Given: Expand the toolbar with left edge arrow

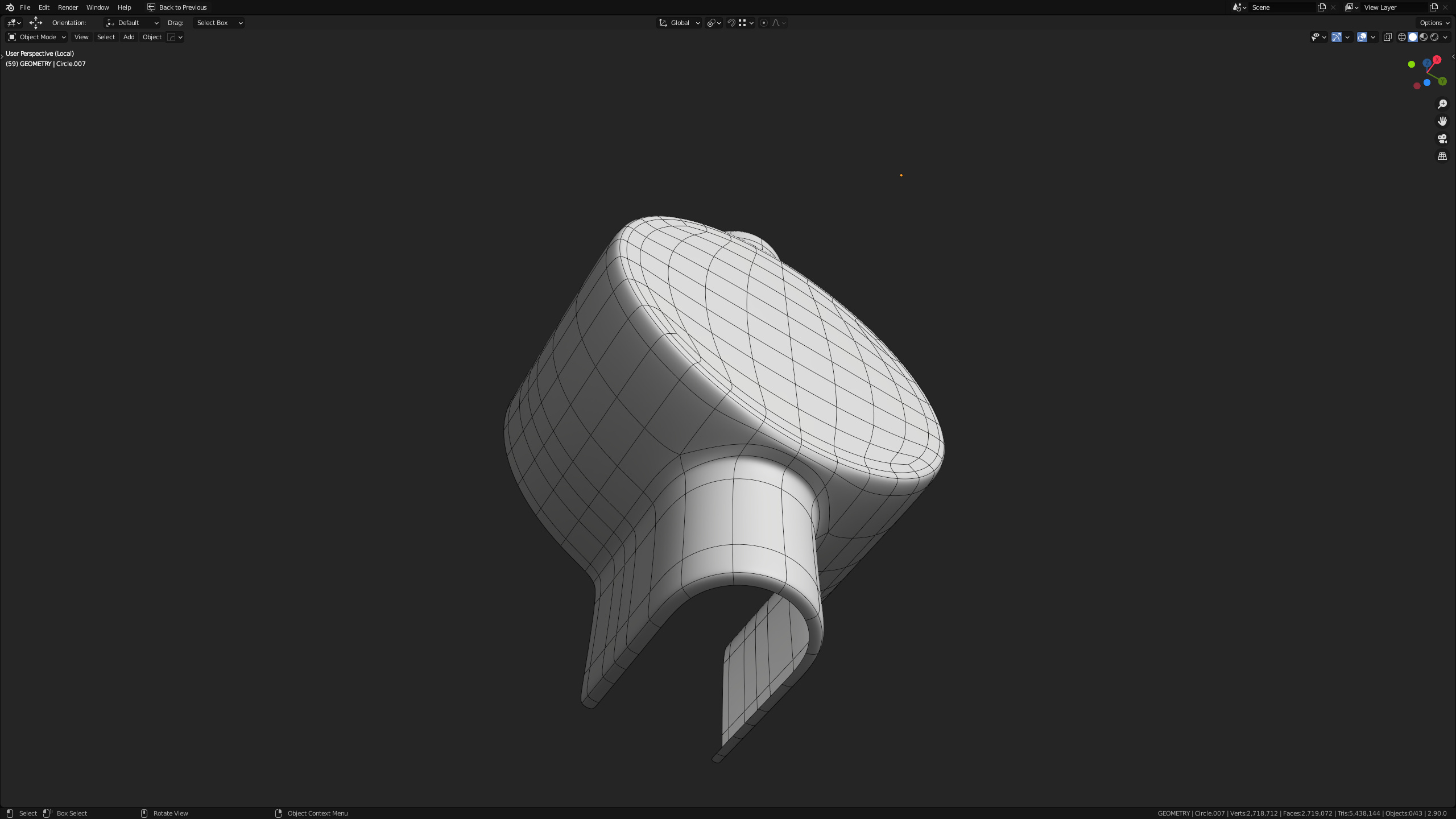Looking at the screenshot, I should (2, 57).
